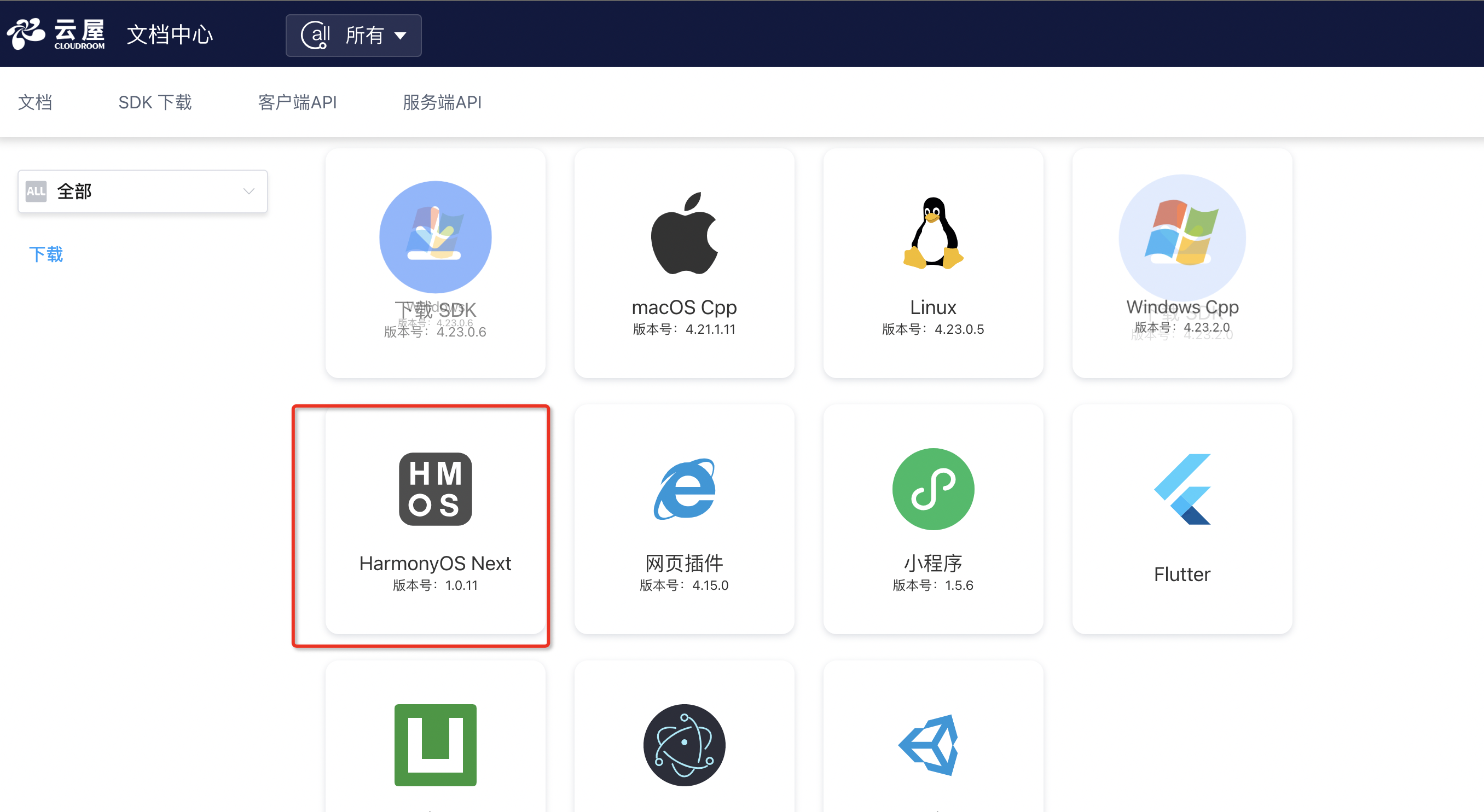Click the Electron atom icon
The width and height of the screenshot is (1484, 812).
685,745
